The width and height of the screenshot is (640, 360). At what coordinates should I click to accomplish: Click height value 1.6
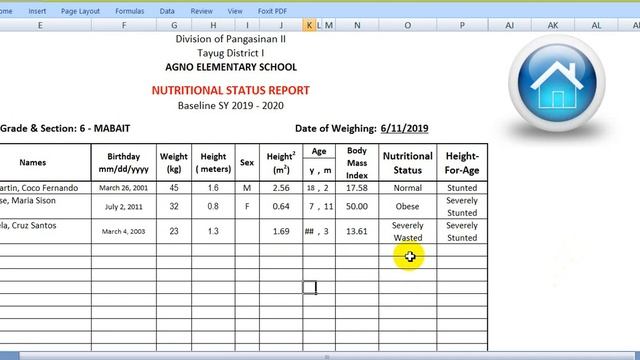[x=213, y=188]
